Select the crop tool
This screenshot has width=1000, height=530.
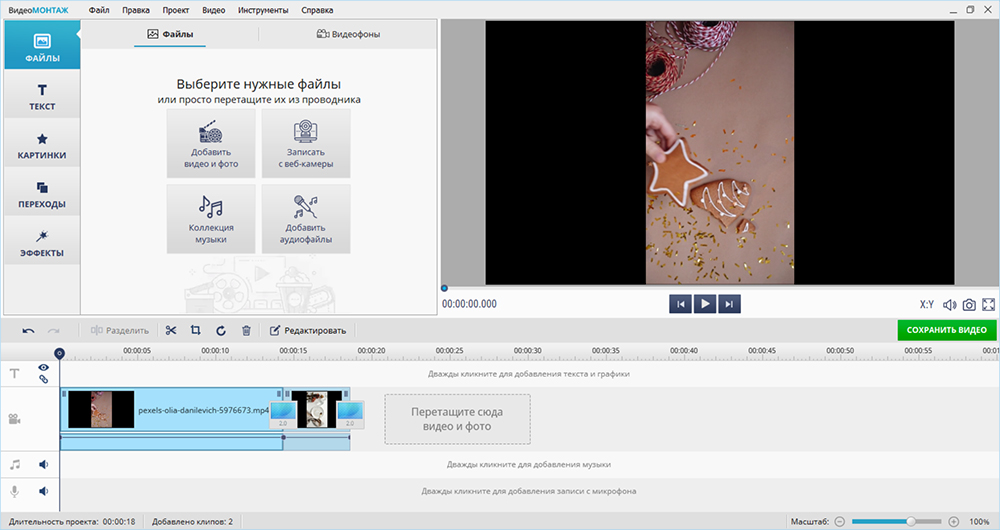pyautogui.click(x=196, y=330)
